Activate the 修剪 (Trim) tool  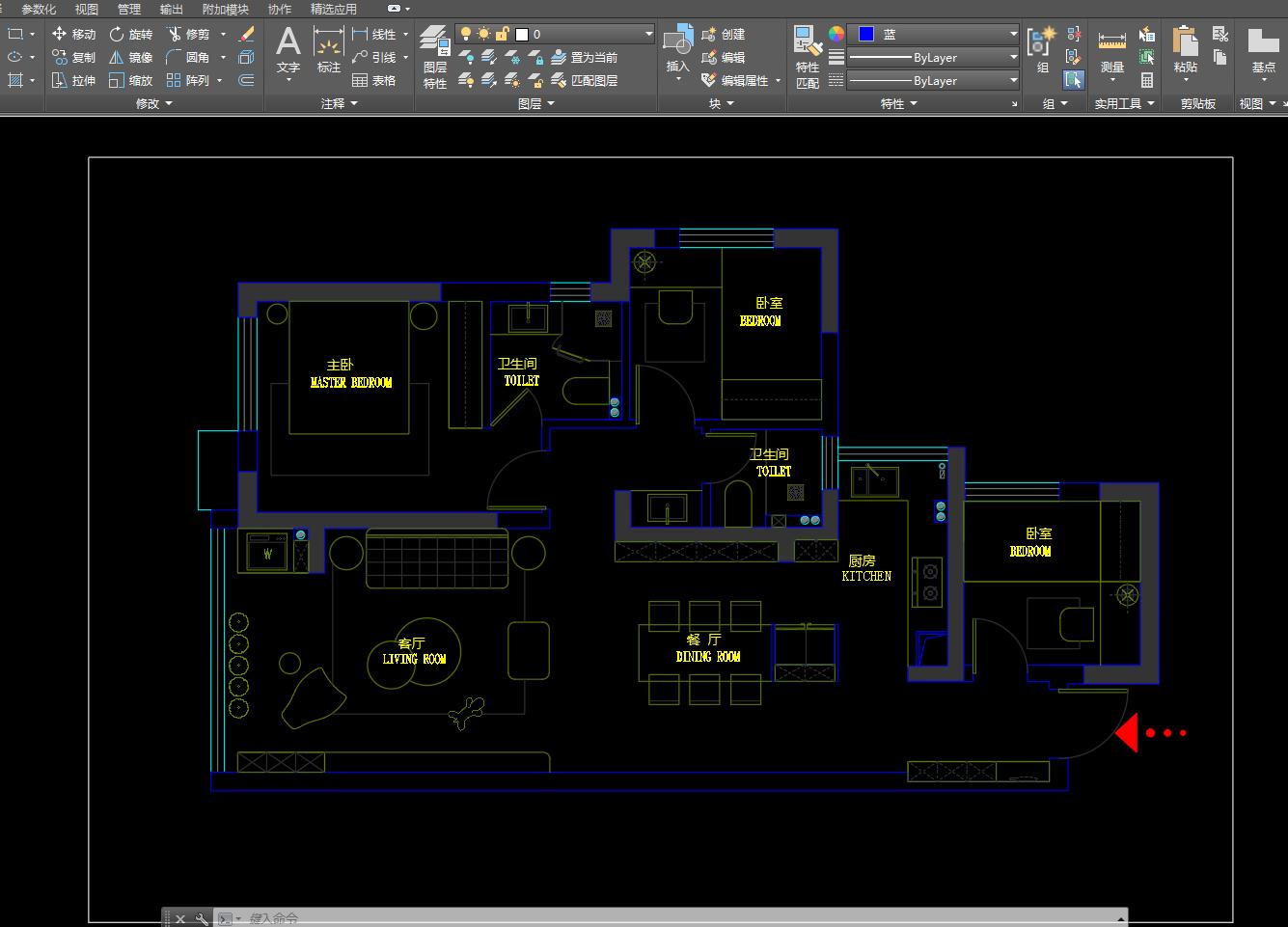click(x=189, y=34)
